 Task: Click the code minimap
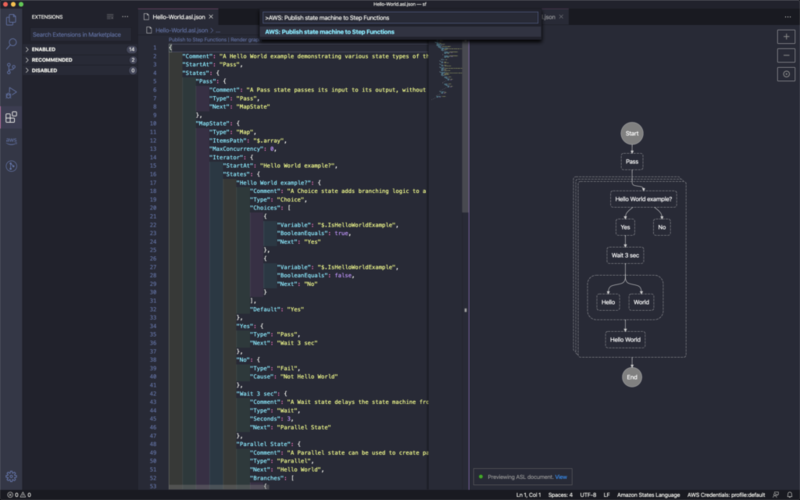[x=446, y=71]
